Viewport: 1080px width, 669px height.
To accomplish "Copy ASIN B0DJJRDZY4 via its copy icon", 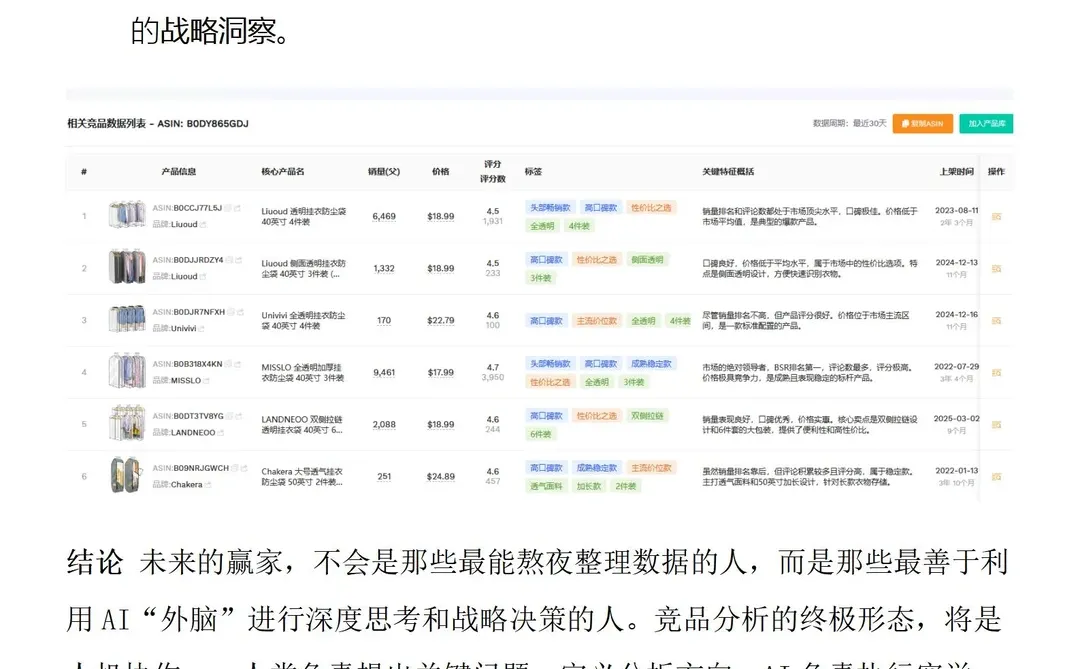I will [227, 260].
